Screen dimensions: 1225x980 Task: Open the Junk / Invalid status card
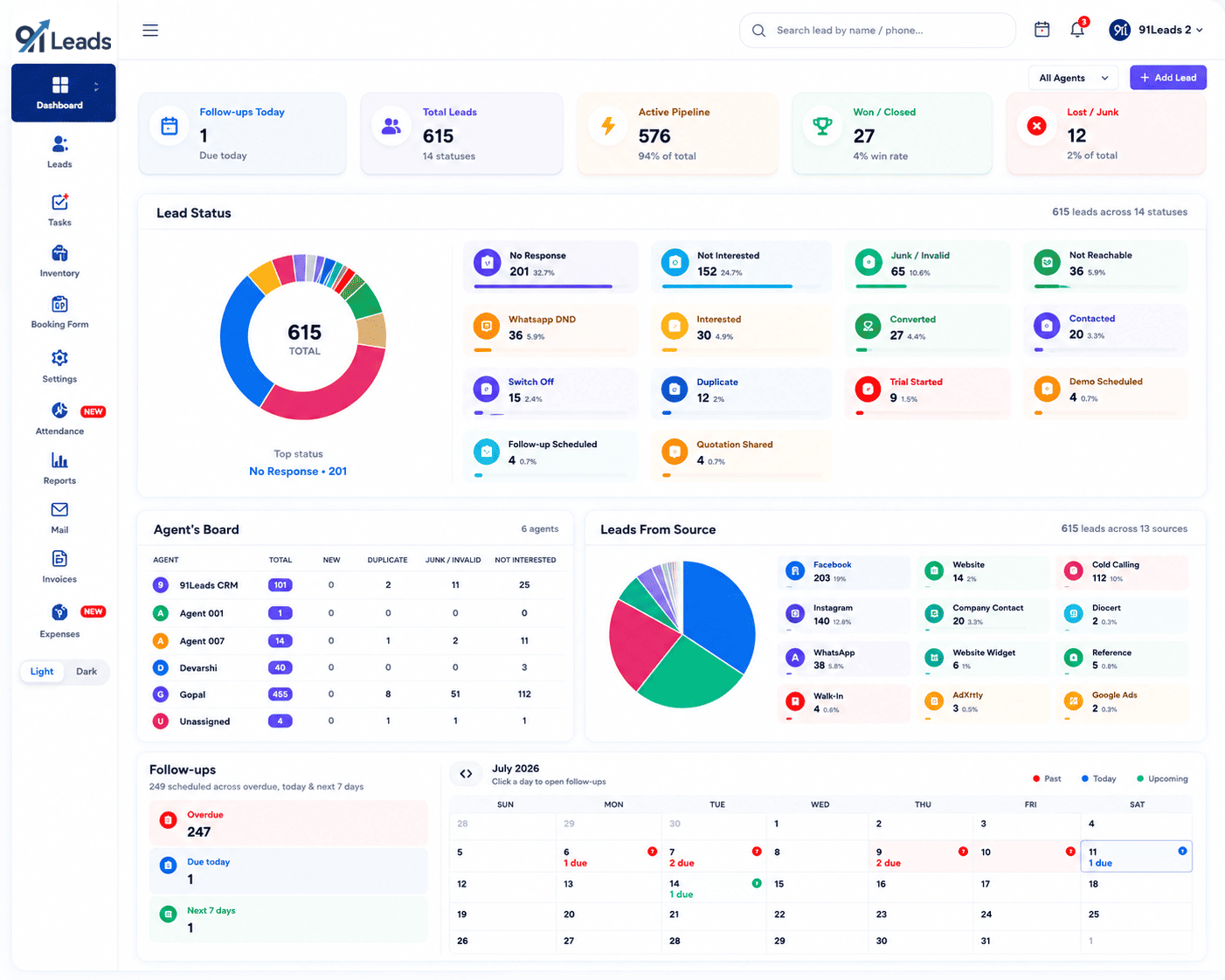(928, 266)
